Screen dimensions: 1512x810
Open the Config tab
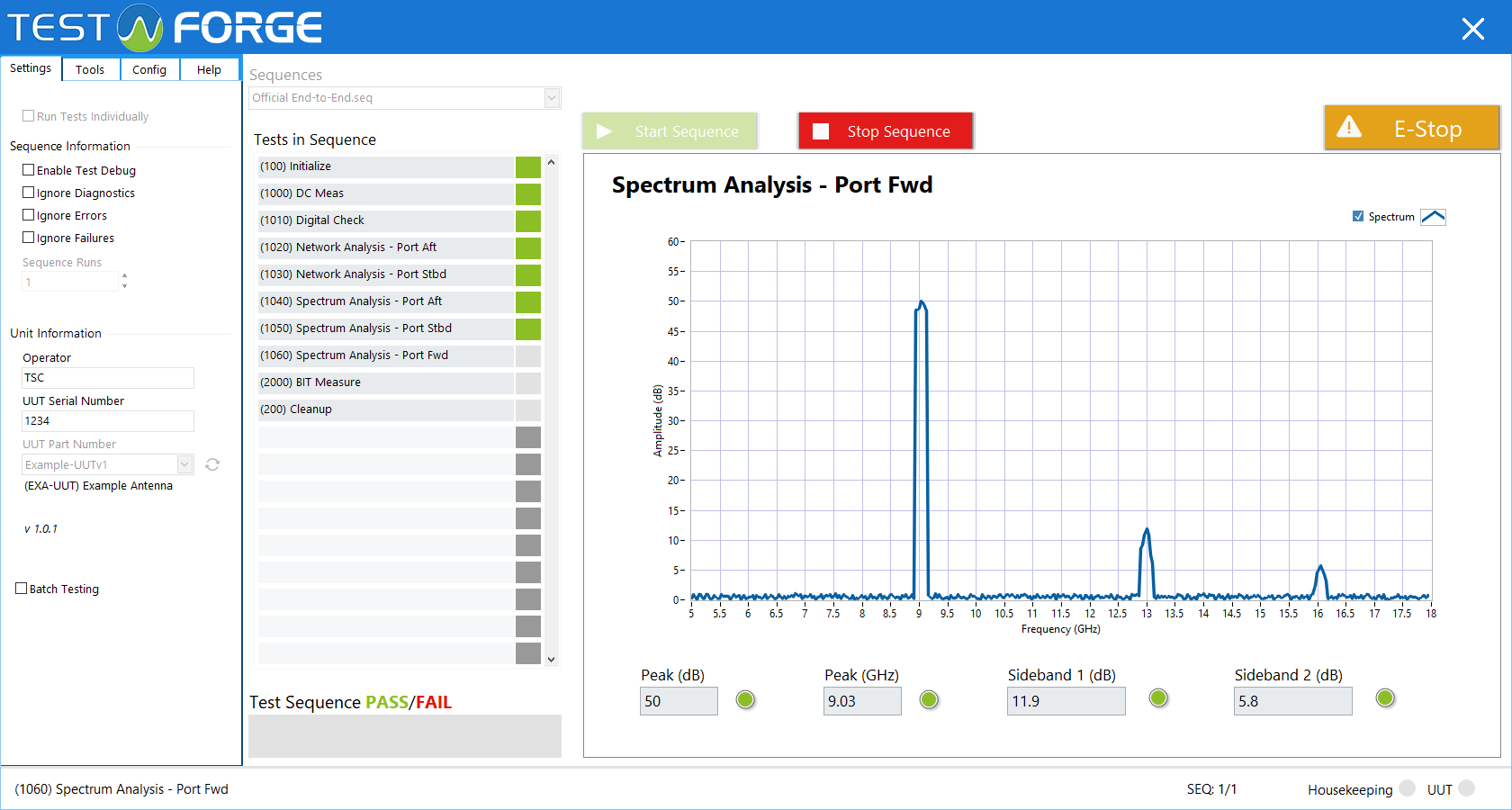pos(149,69)
